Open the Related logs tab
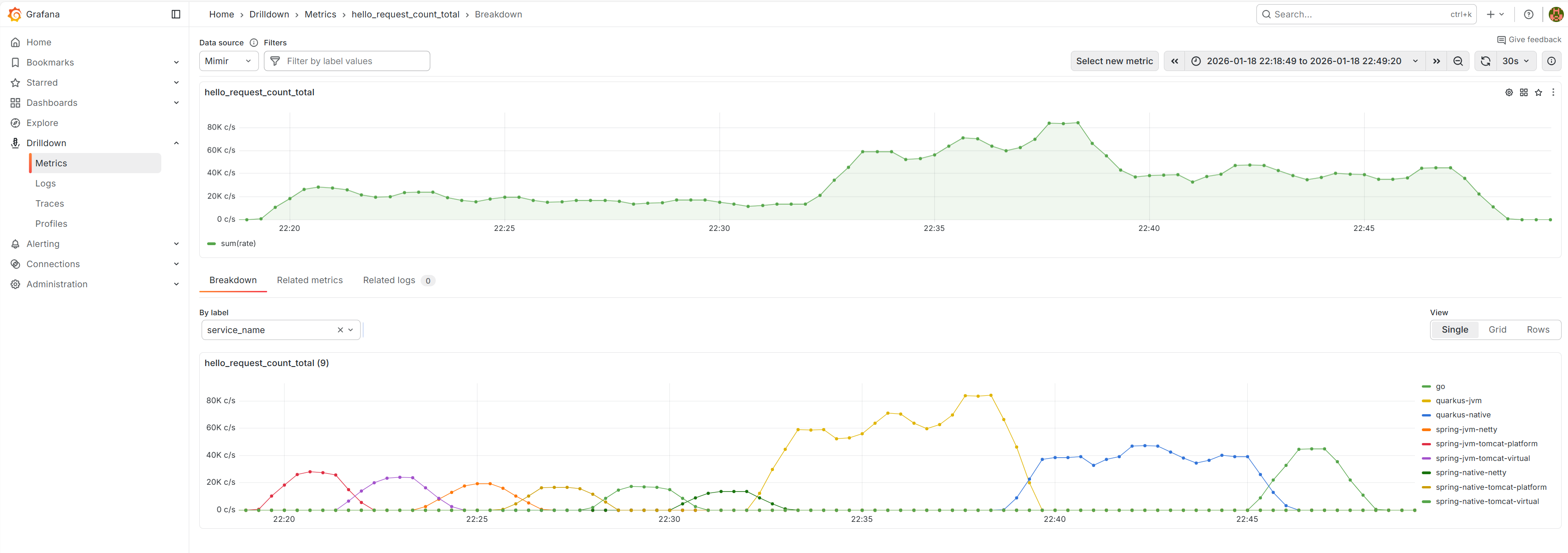1568x553 pixels. tap(389, 280)
